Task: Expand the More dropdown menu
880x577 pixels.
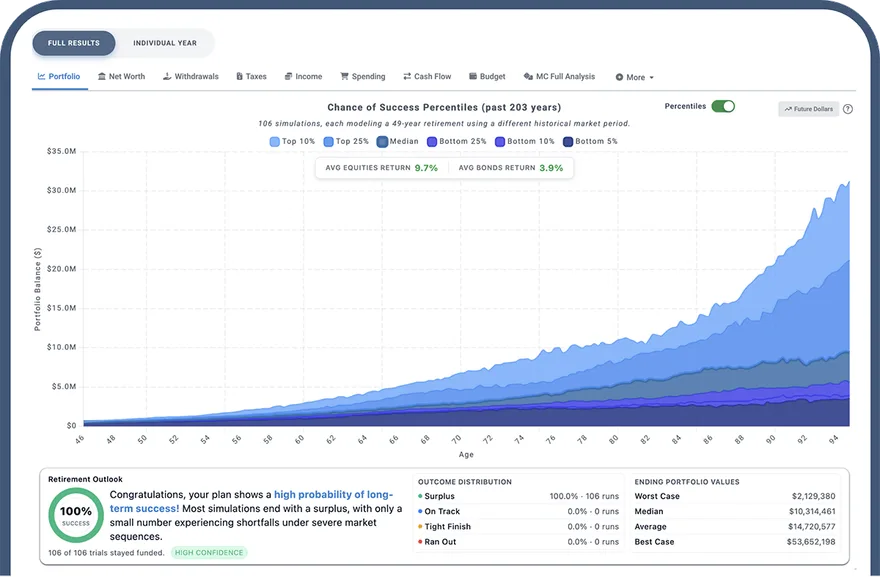Action: point(635,77)
